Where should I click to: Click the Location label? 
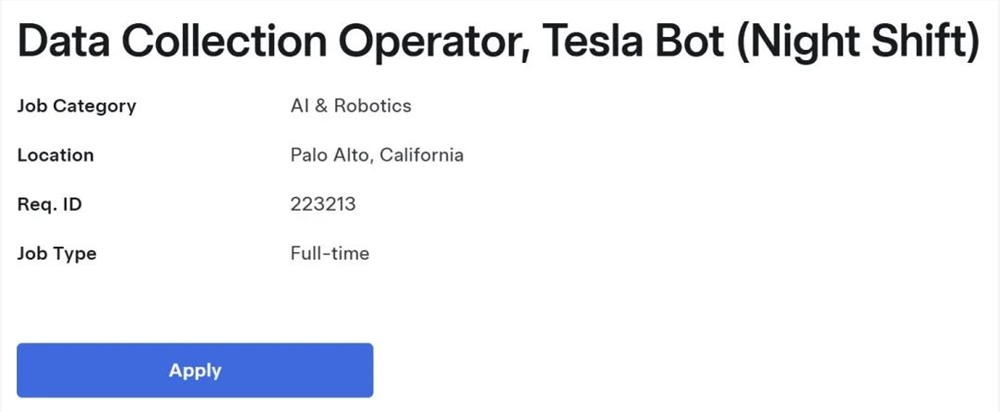(55, 155)
